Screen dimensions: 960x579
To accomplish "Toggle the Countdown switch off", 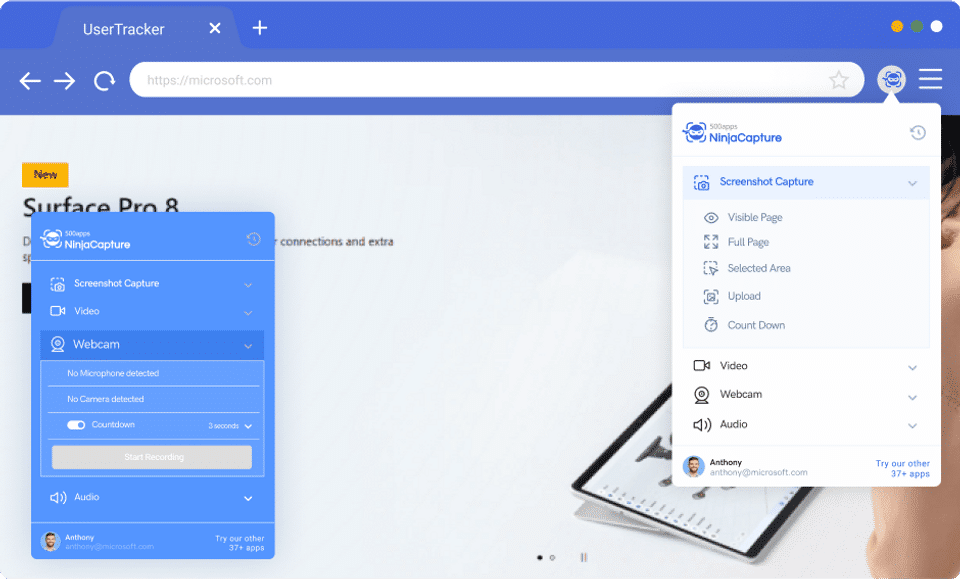I will pos(76,425).
